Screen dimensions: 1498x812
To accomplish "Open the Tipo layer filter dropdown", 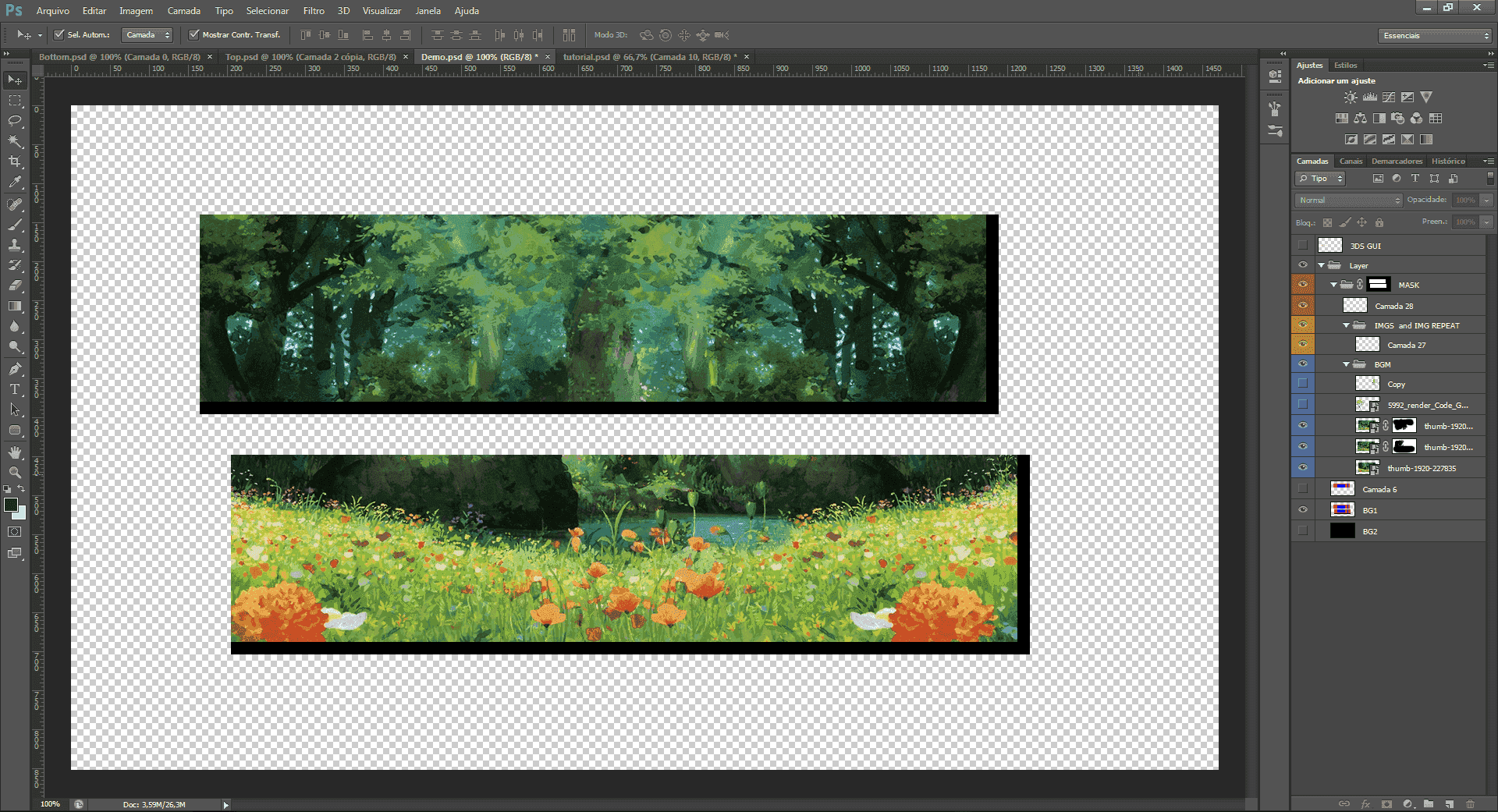I will click(x=1320, y=179).
